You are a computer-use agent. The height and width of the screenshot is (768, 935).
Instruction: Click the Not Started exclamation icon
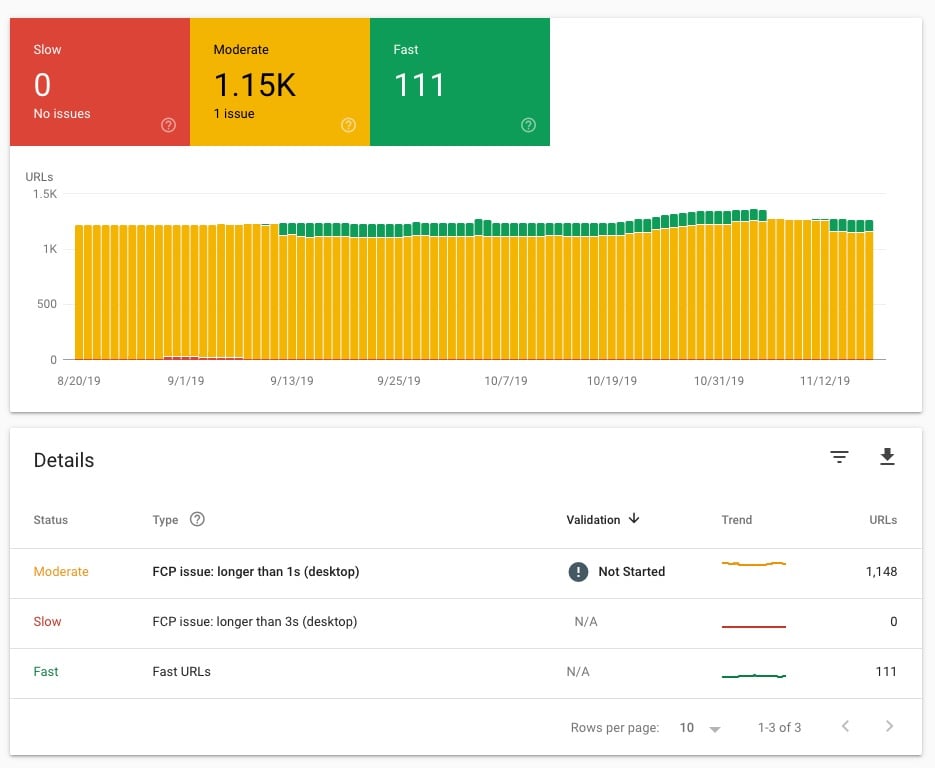pos(578,571)
